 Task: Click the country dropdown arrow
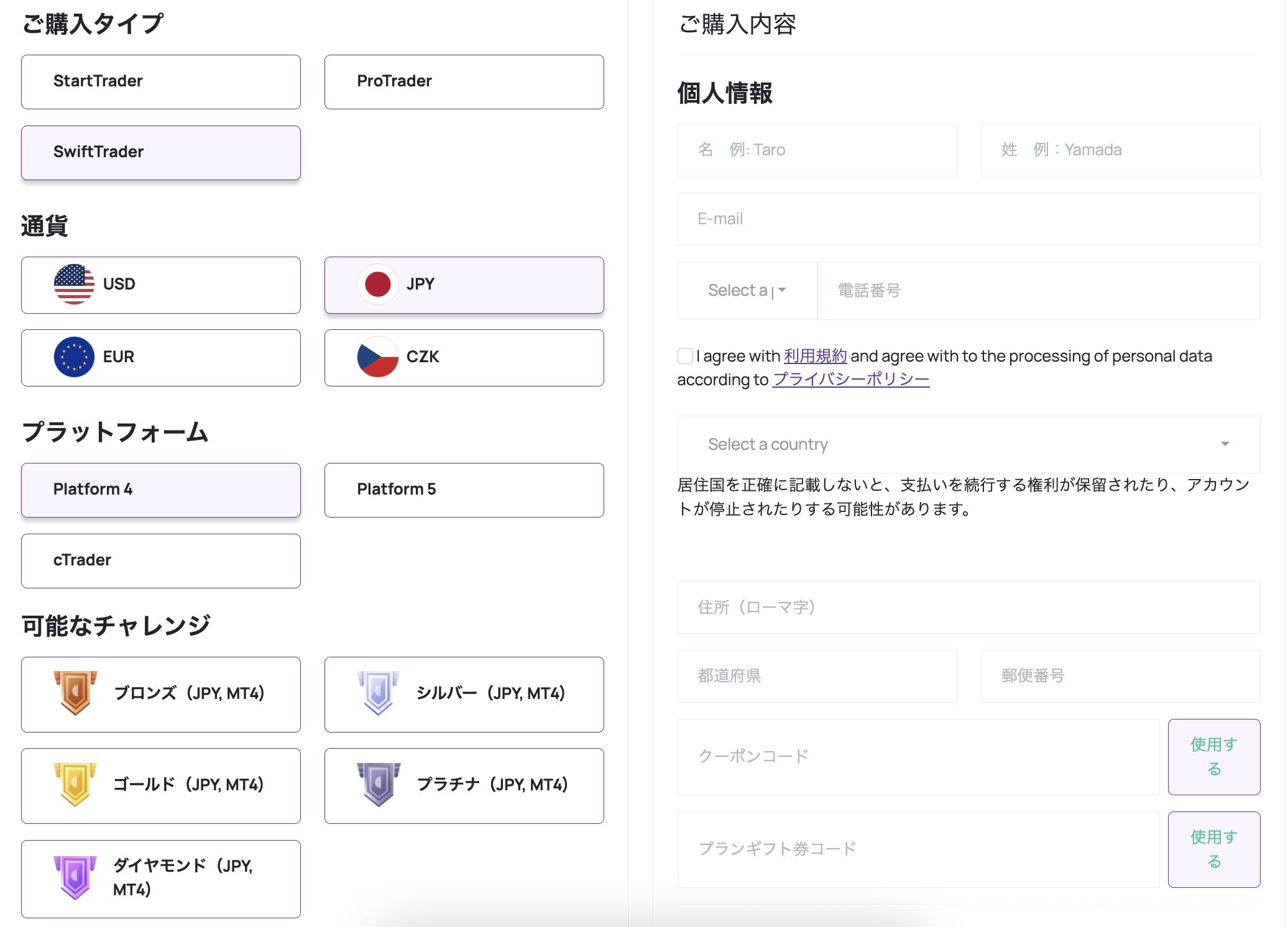click(x=1225, y=444)
